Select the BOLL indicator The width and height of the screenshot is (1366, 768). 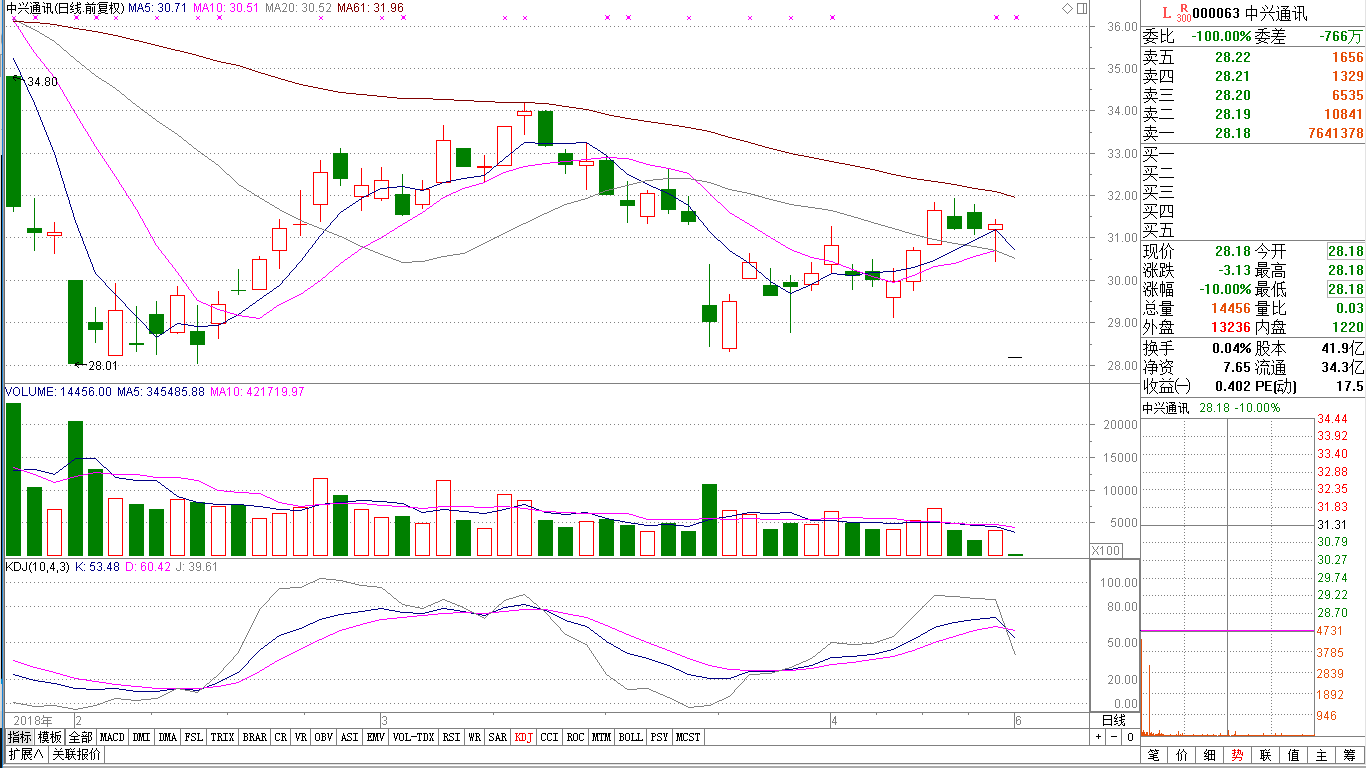pos(630,737)
